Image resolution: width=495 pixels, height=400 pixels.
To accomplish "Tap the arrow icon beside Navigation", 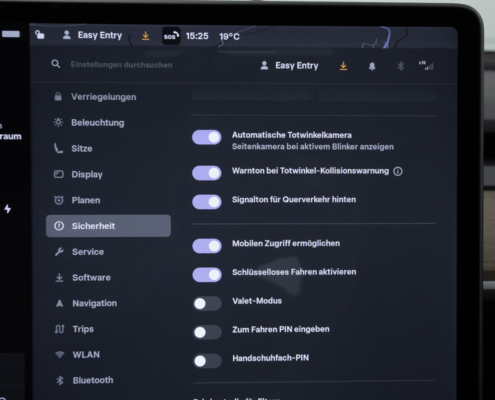I will (59, 303).
